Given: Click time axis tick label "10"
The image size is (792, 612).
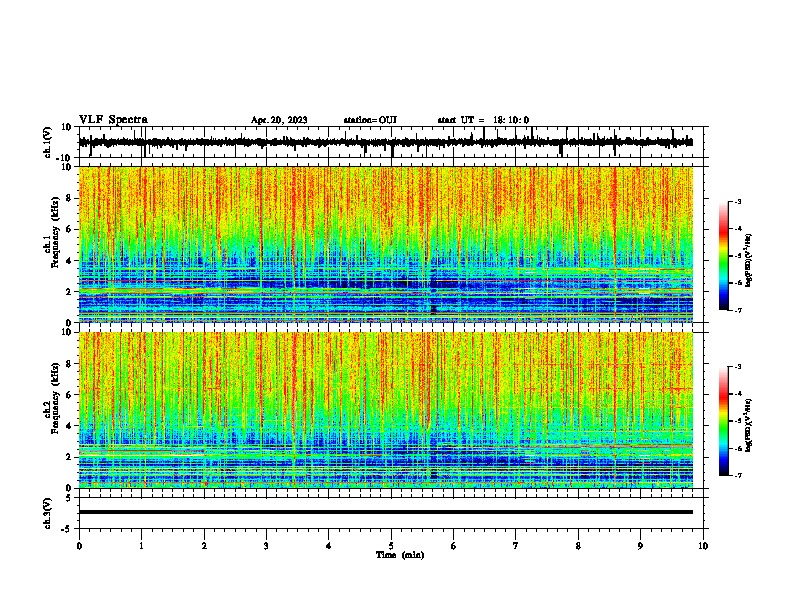Looking at the screenshot, I should (703, 546).
